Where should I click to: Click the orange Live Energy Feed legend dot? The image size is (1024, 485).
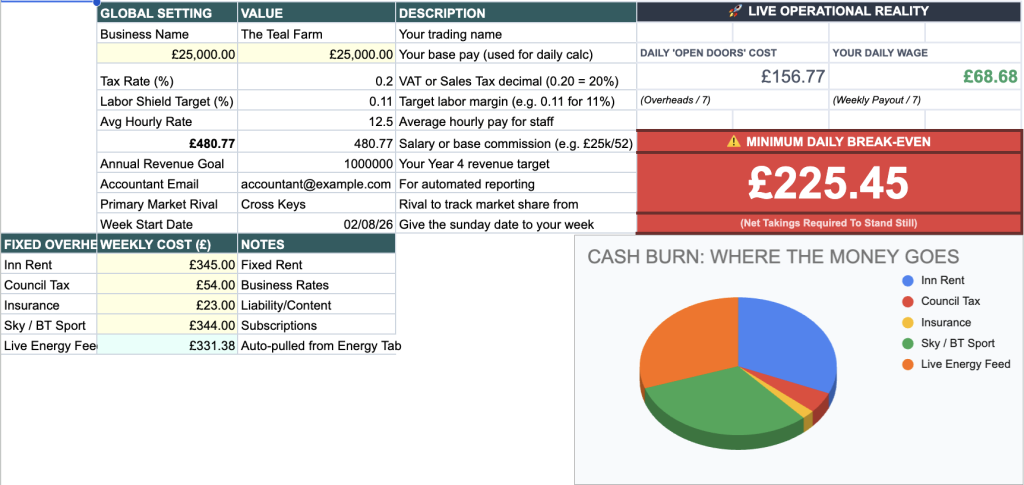coord(907,365)
